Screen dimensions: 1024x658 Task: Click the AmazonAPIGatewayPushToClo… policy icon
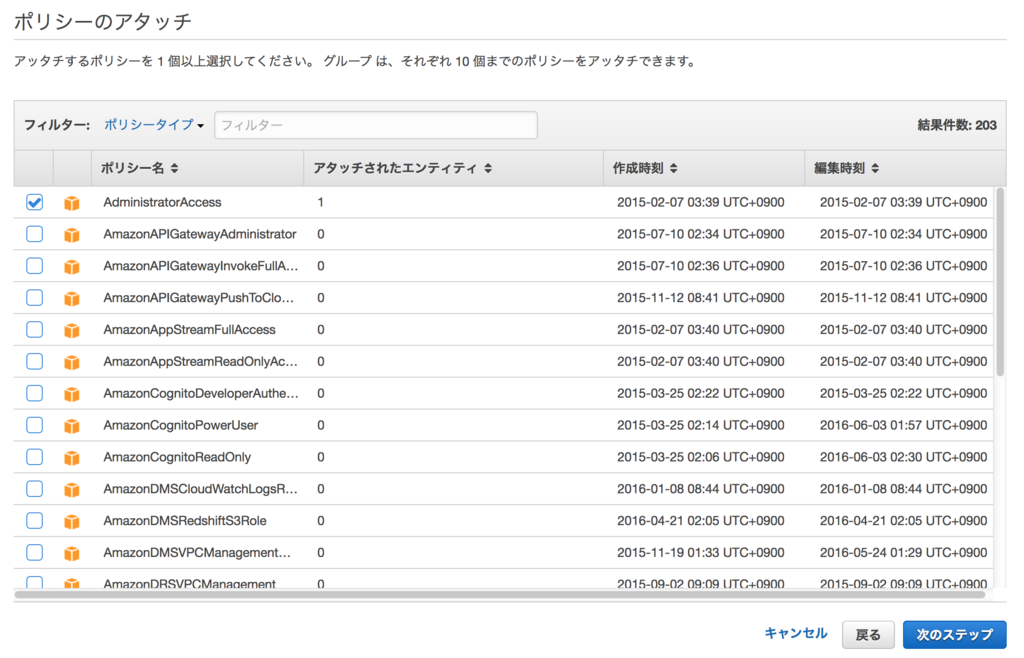coord(72,299)
